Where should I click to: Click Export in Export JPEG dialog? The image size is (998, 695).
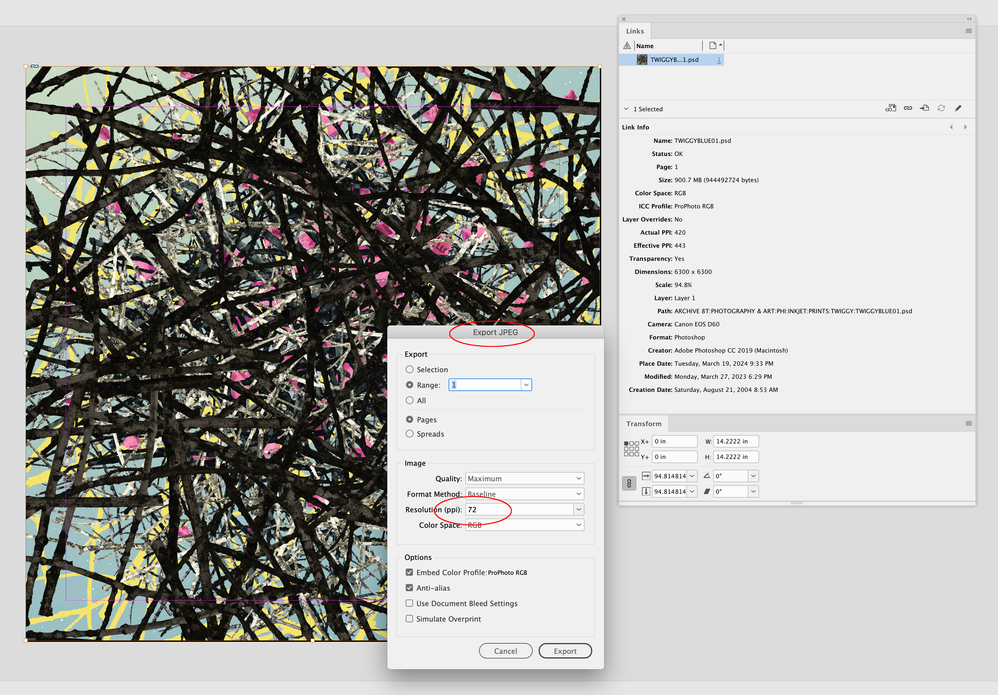pos(565,650)
